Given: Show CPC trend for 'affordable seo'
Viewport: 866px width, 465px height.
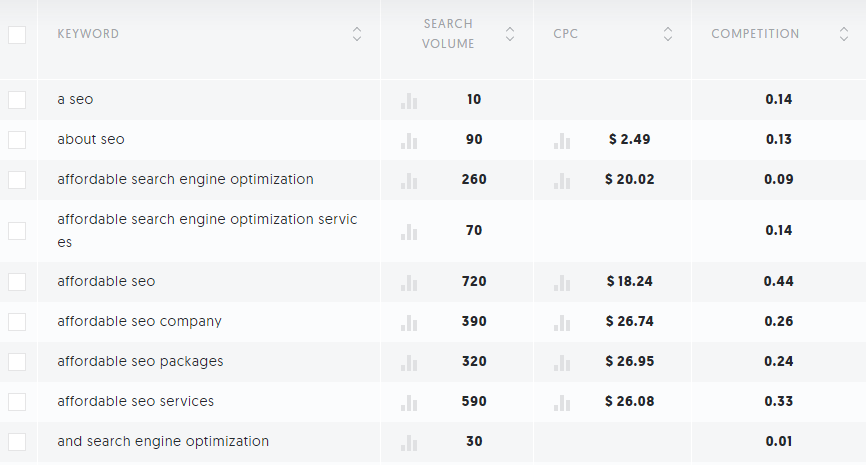Looking at the screenshot, I should click(562, 283).
